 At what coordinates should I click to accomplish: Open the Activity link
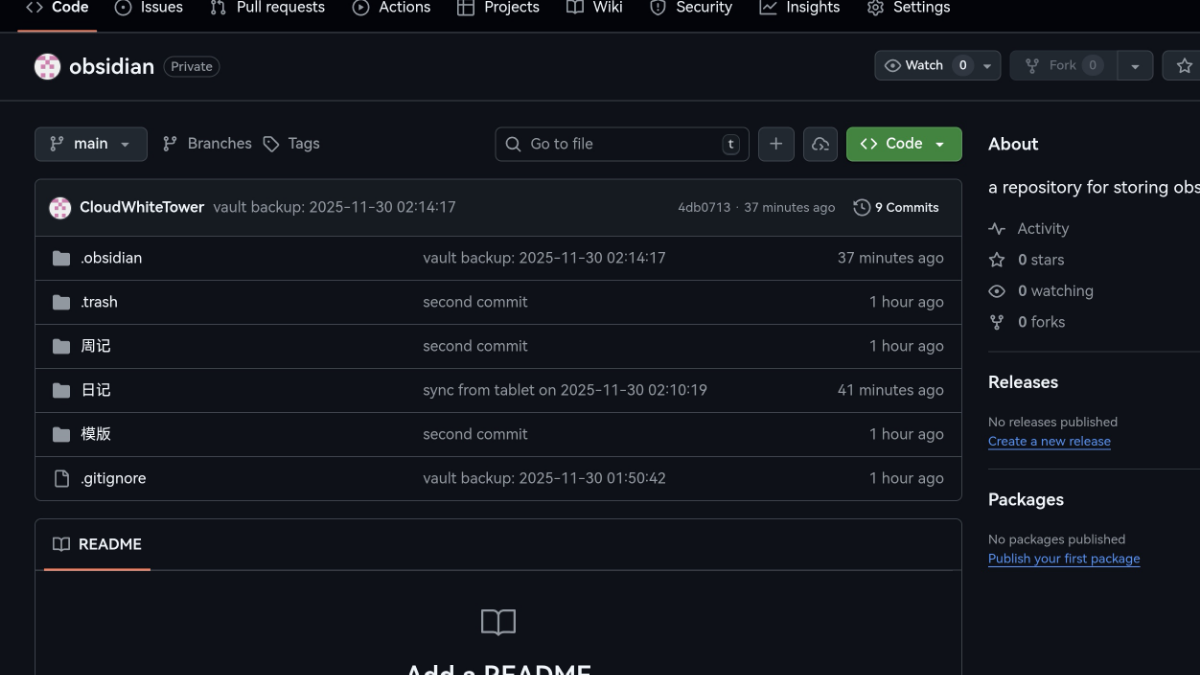point(1029,229)
